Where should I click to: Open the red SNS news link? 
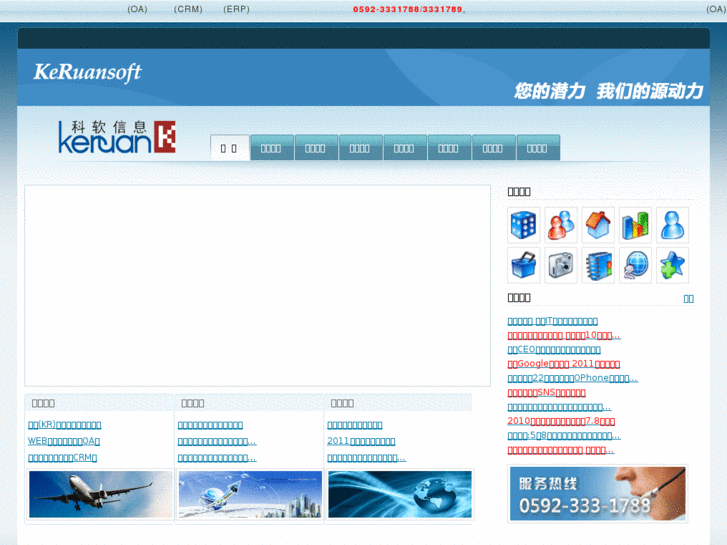tap(547, 392)
